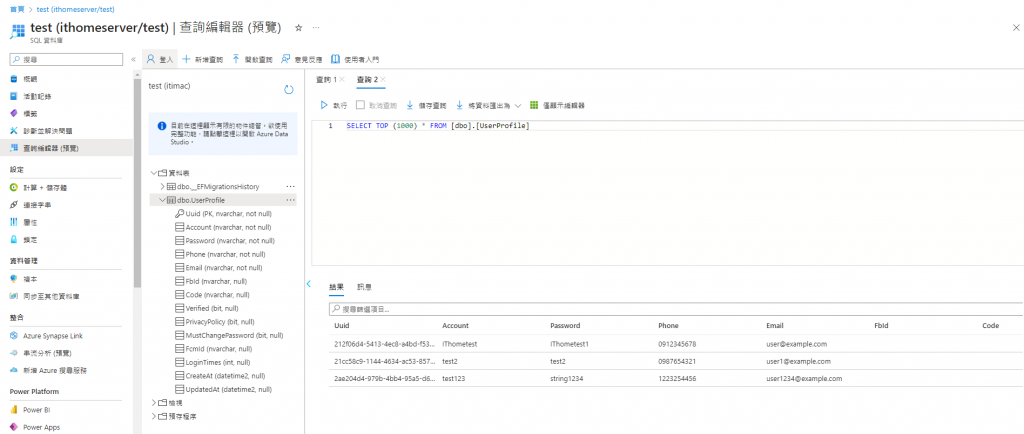Click the Email column header in results
Screen dimensions: 1024x434
pyautogui.click(x=775, y=325)
